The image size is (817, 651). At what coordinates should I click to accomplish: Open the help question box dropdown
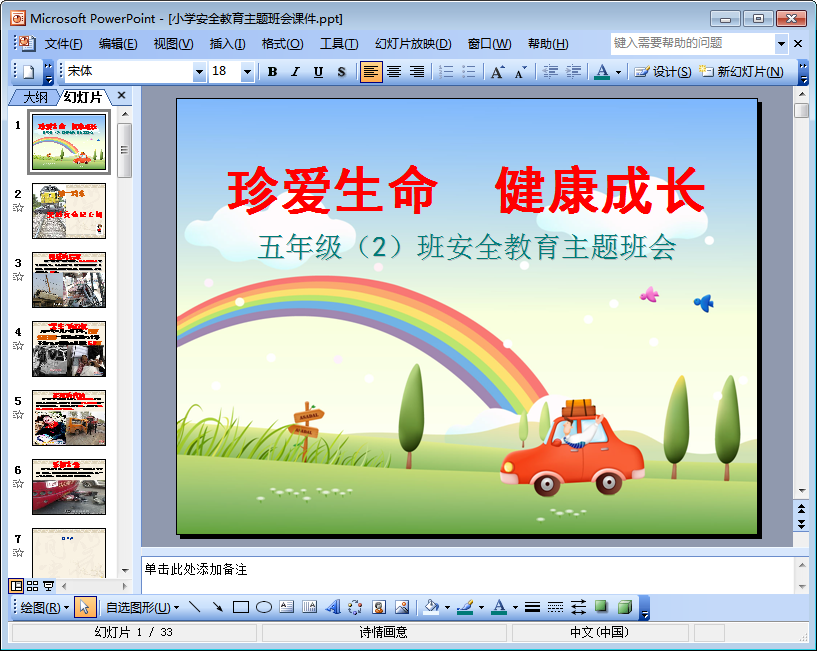[781, 44]
